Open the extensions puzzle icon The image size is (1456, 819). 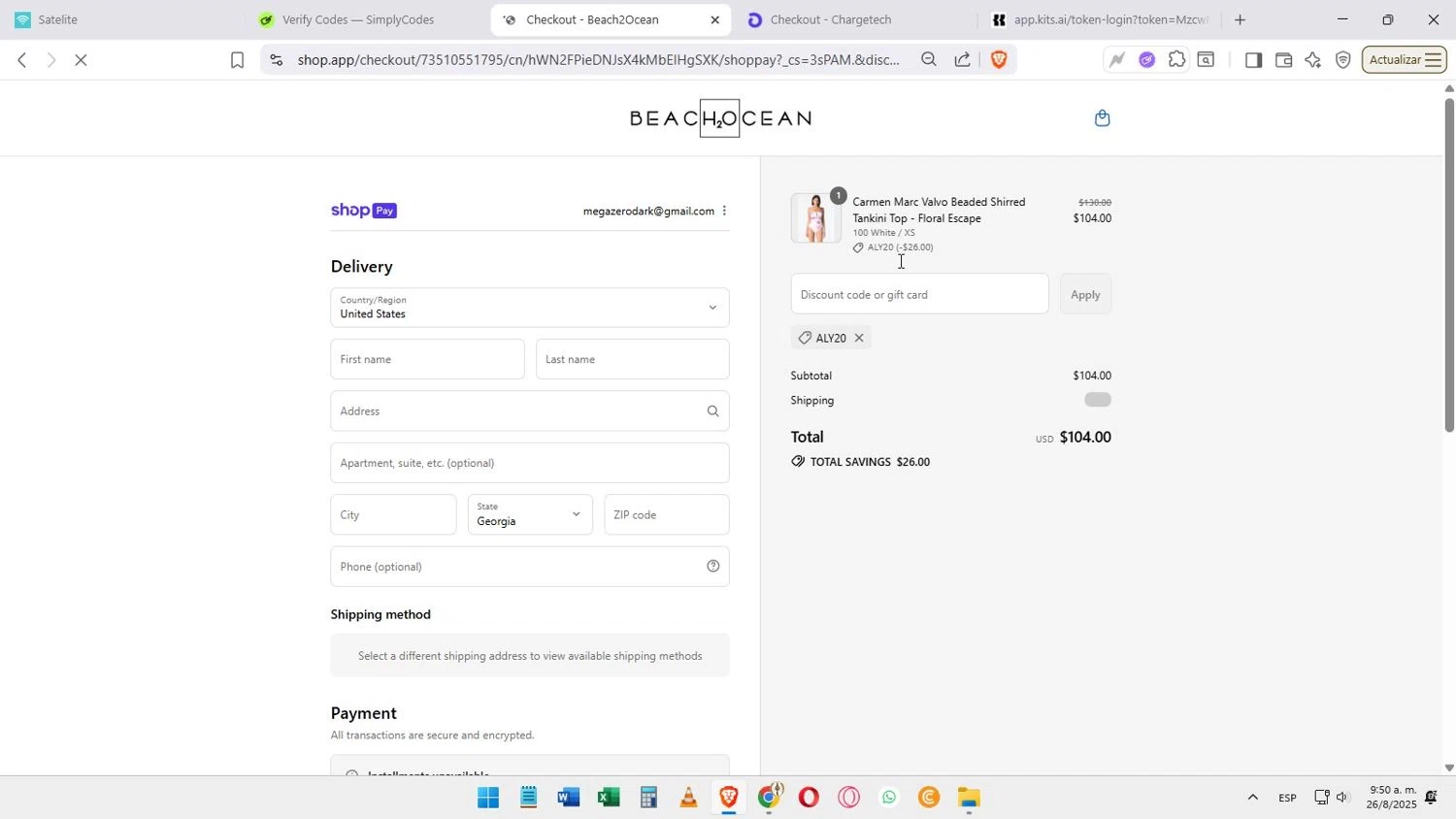(1176, 59)
